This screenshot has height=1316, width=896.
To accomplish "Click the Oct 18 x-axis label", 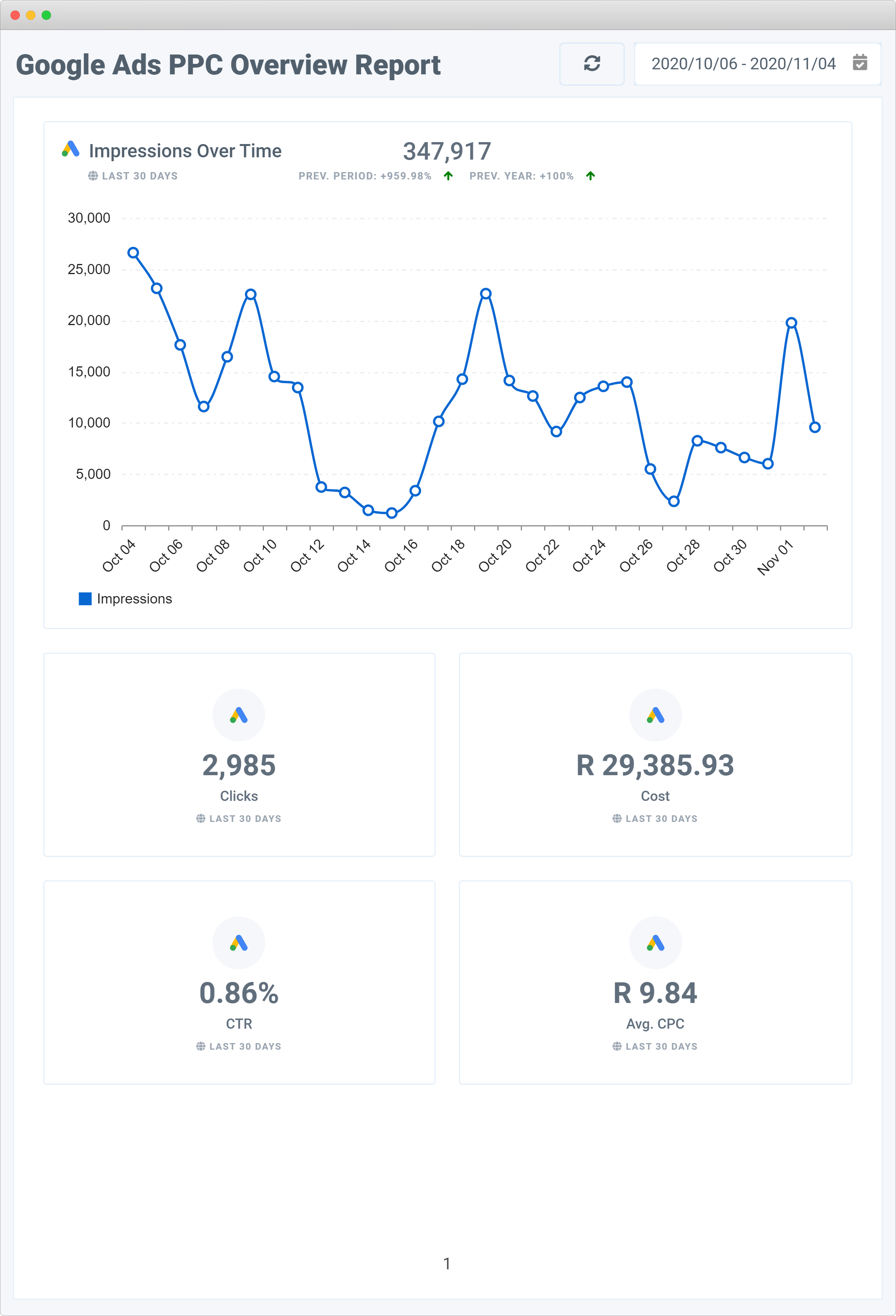I will pos(448,556).
